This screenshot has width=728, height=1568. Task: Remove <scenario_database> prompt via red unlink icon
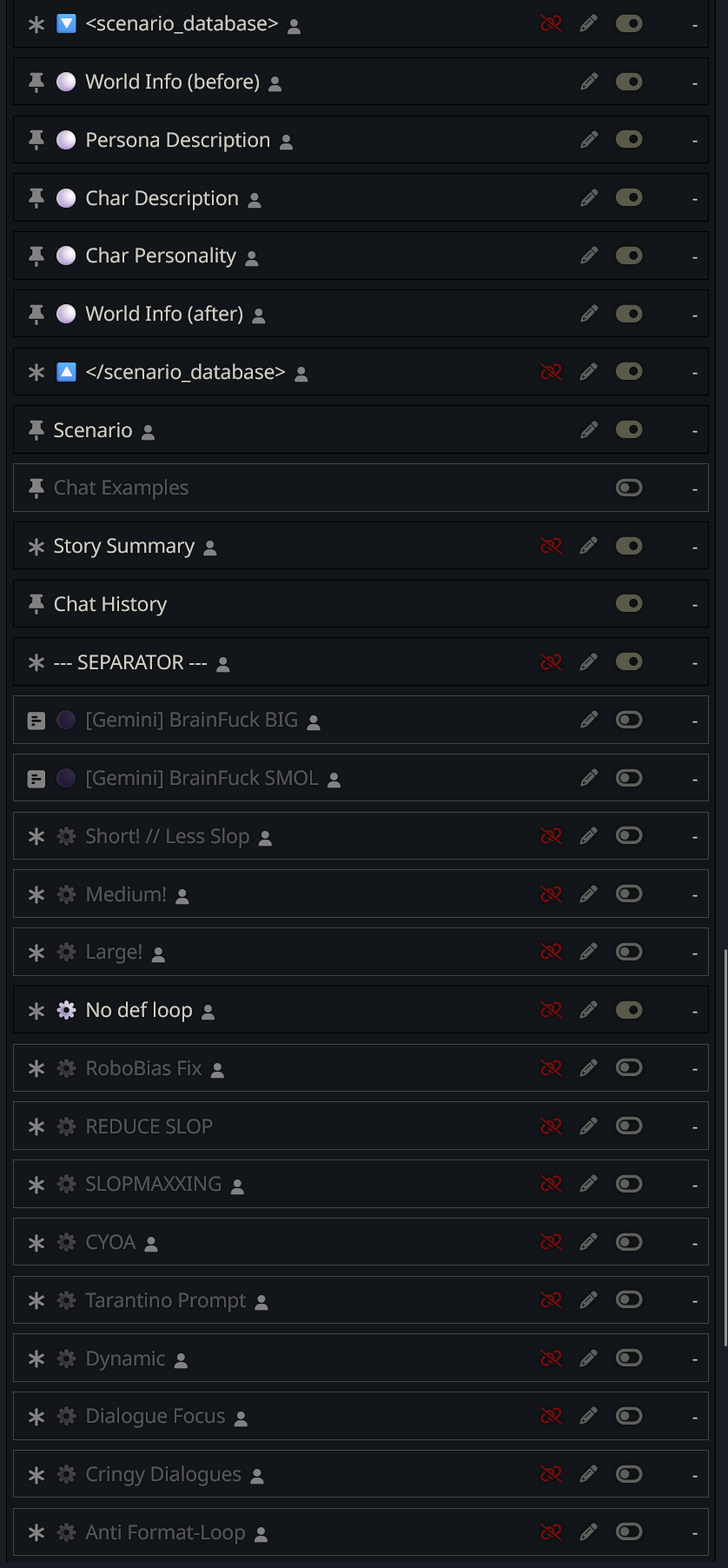pyautogui.click(x=551, y=23)
